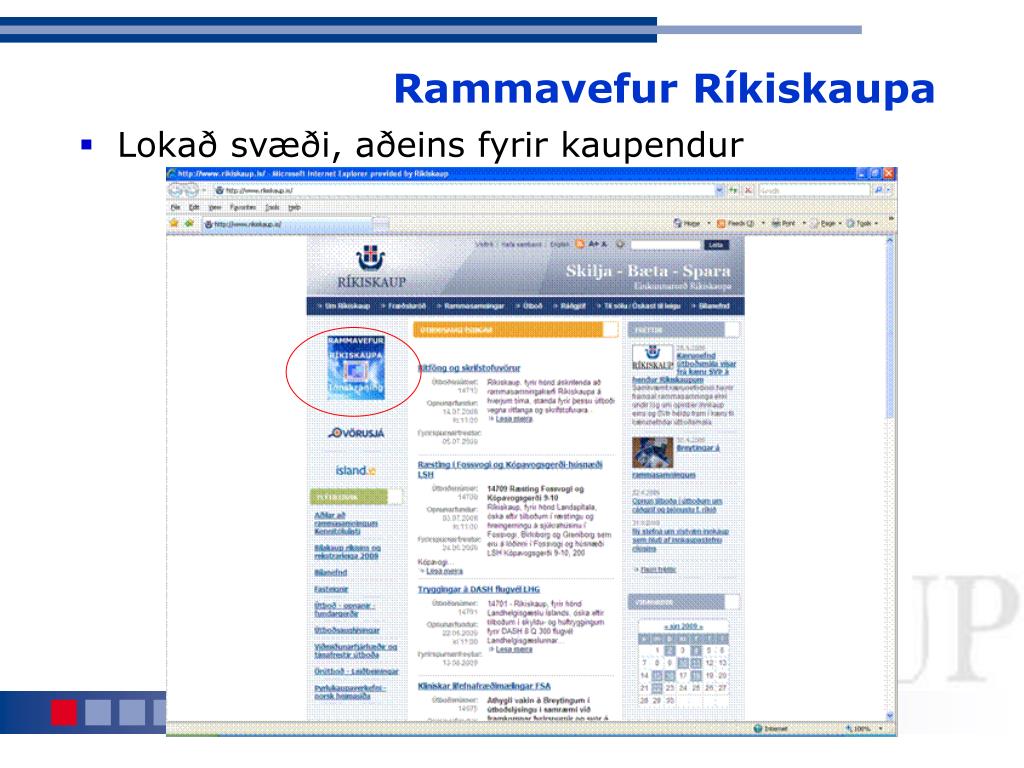Click the IE back button
Screen dimensions: 1024x768
pyautogui.click(x=176, y=191)
